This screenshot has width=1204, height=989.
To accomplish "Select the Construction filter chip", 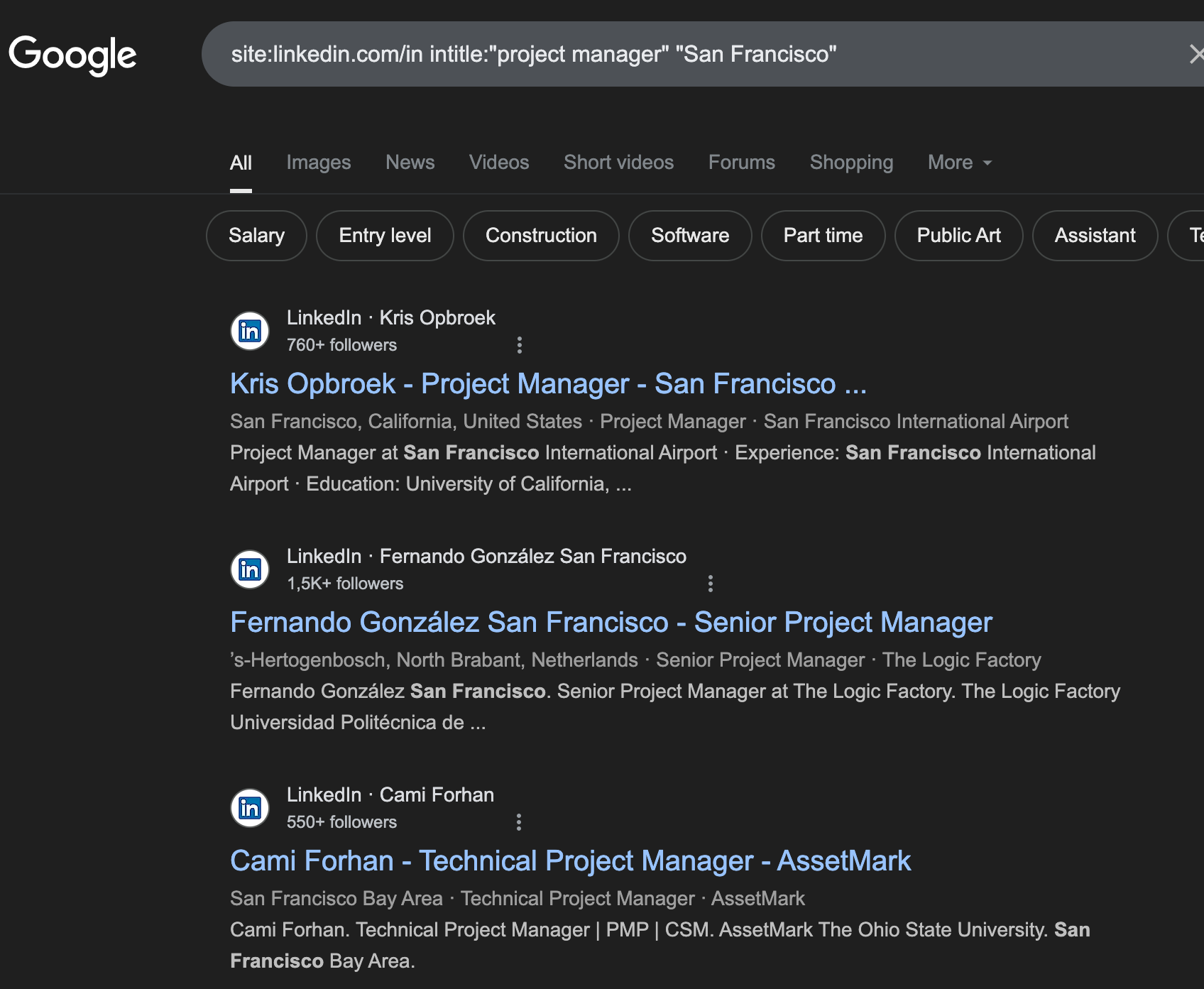I will tap(541, 235).
